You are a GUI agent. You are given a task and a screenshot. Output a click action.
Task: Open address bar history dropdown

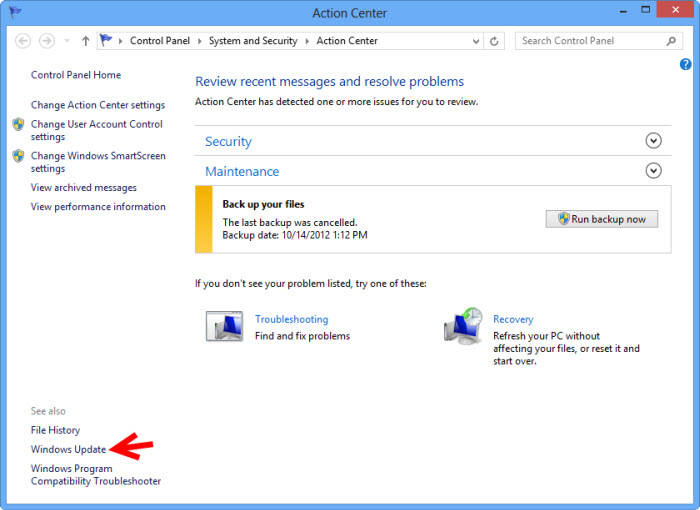point(476,41)
